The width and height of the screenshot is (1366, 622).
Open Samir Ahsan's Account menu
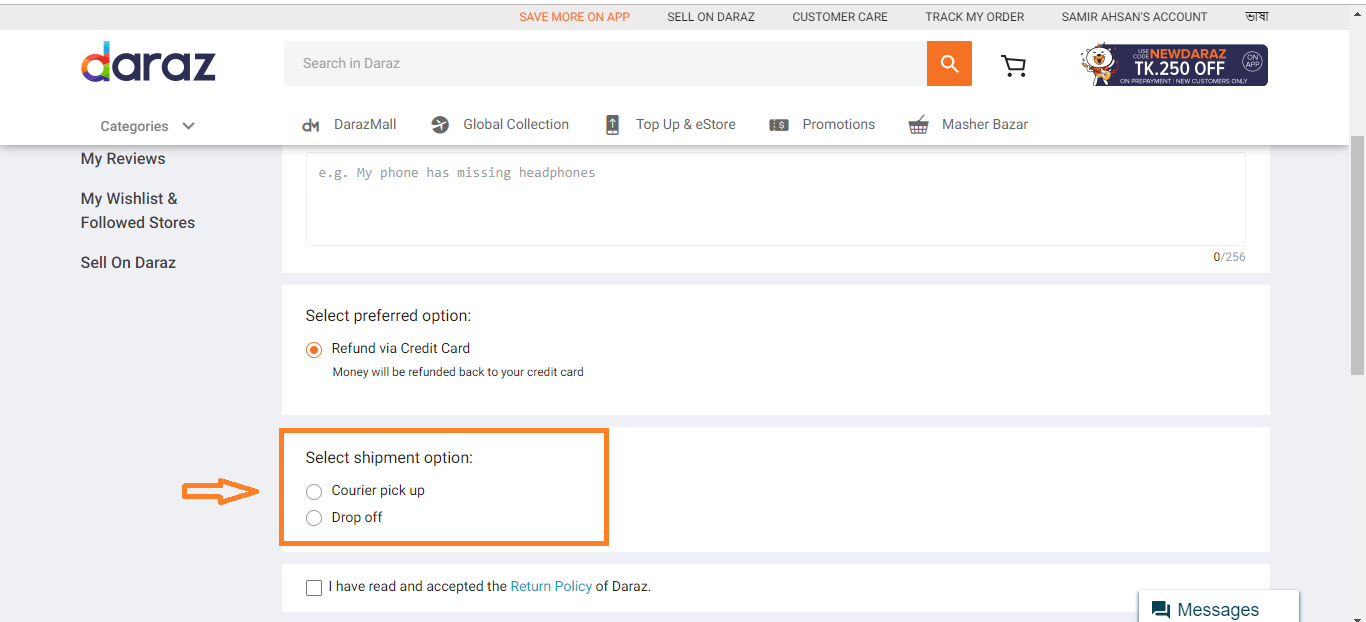tap(1134, 17)
